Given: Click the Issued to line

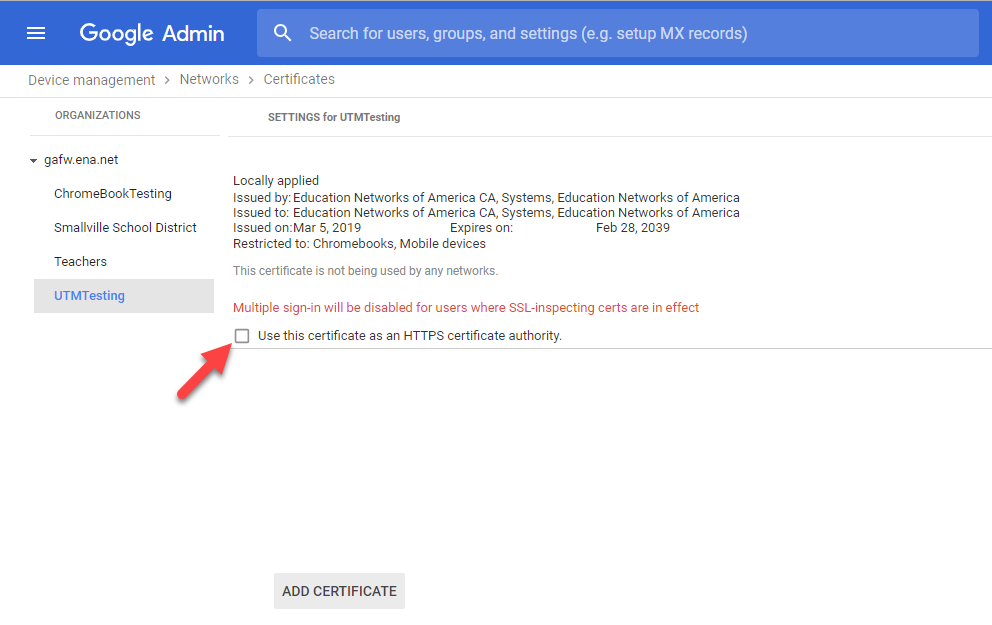Looking at the screenshot, I should pyautogui.click(x=486, y=213).
